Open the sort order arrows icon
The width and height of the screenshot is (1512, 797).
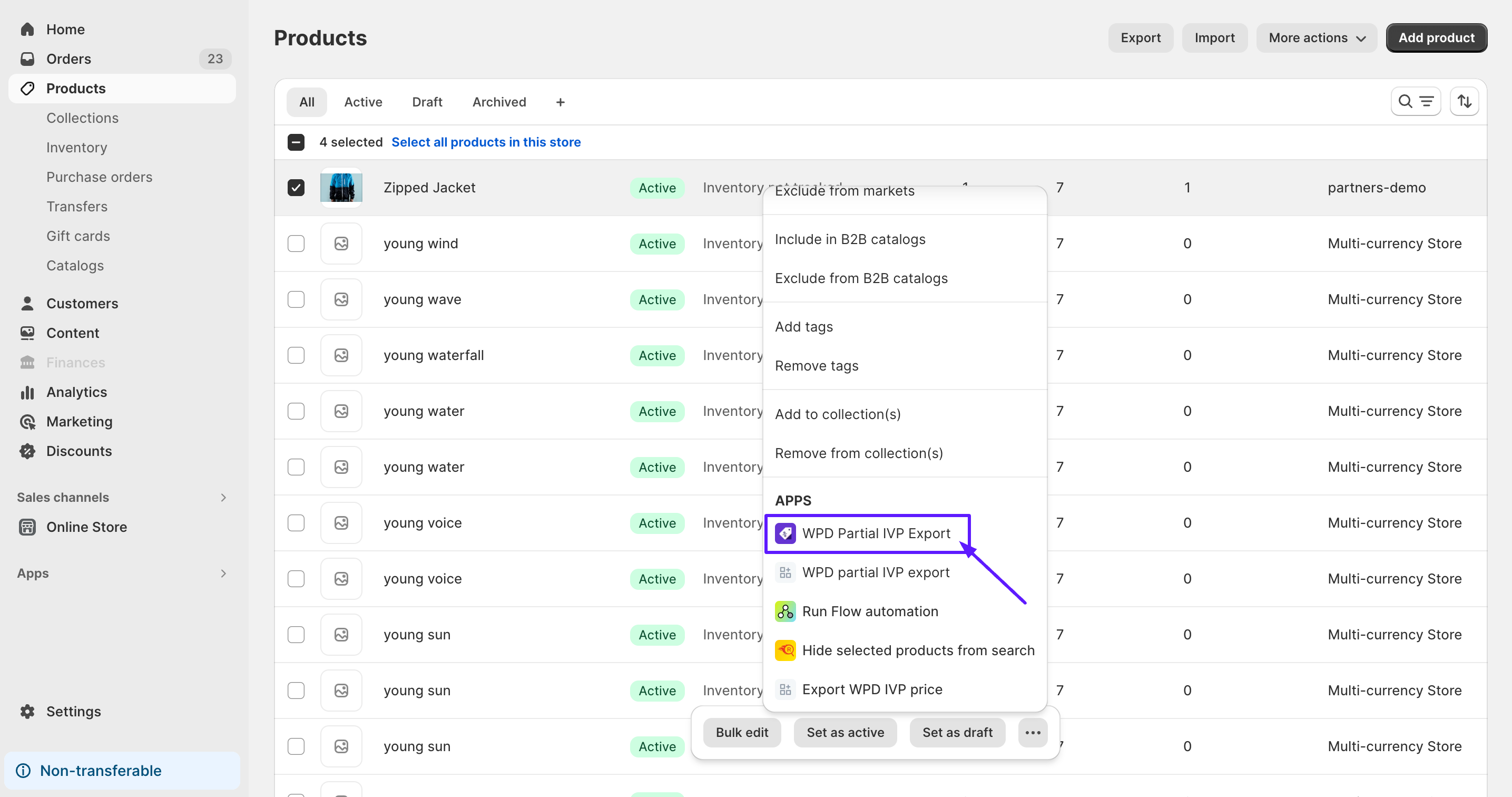[x=1465, y=102]
